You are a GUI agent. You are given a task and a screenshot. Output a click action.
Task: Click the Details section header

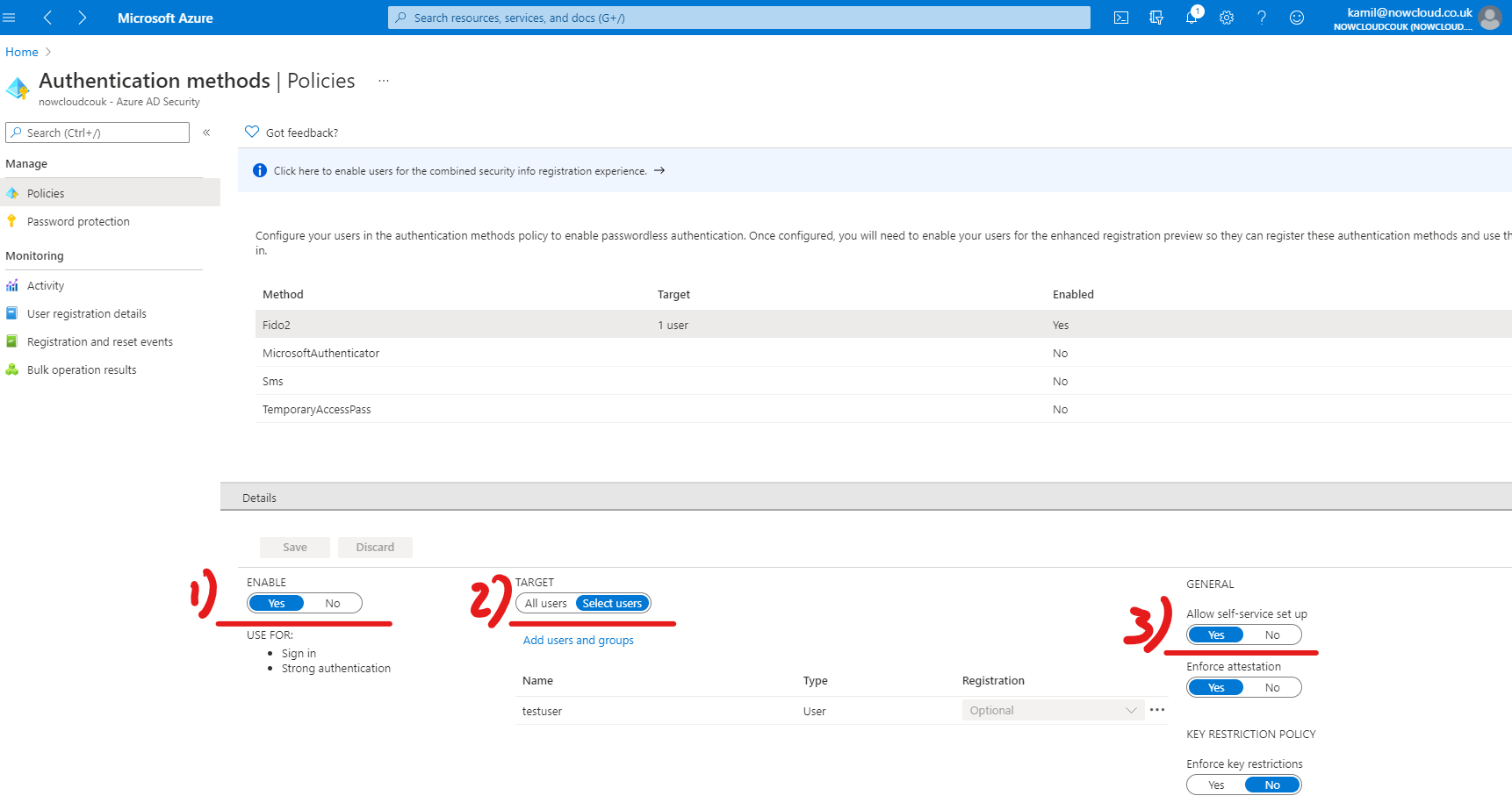[x=866, y=498]
